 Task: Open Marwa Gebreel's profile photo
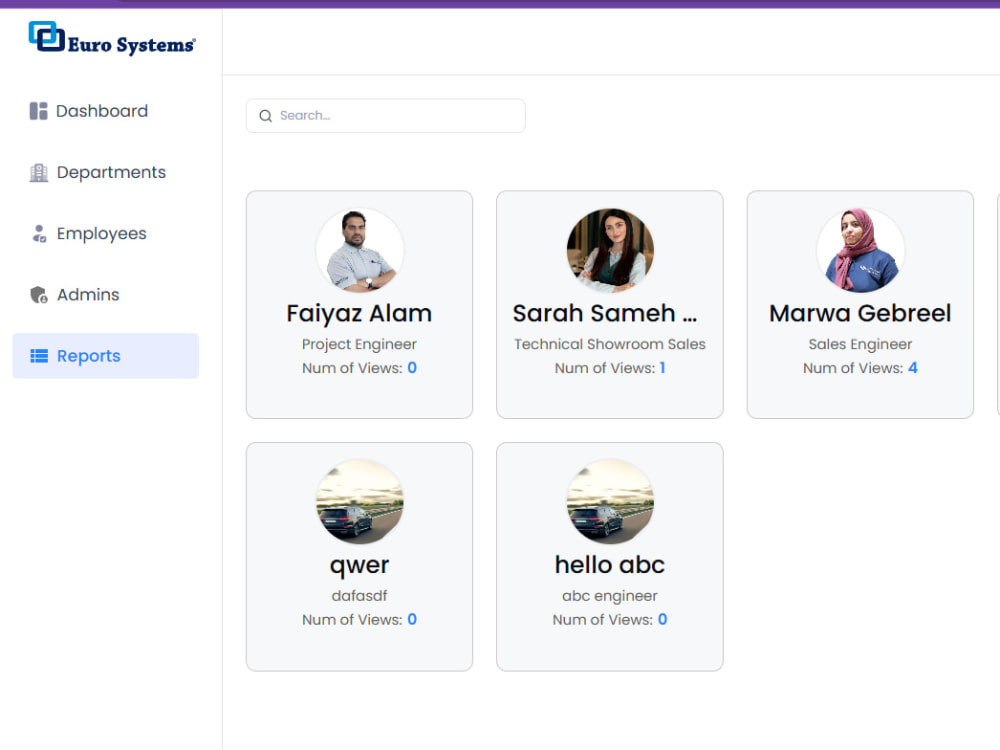[x=860, y=251]
